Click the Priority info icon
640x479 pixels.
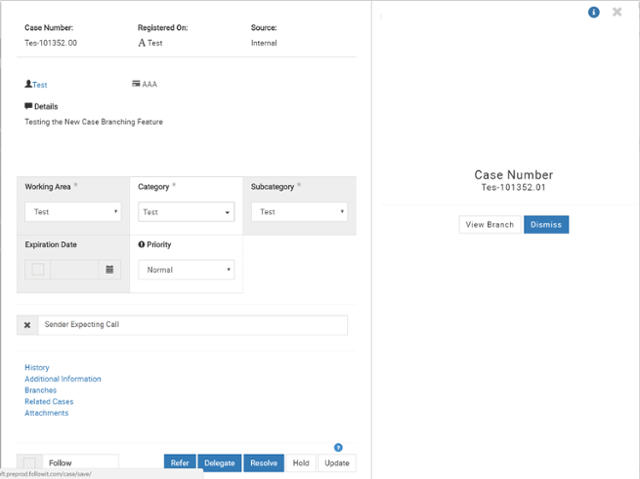(141, 245)
